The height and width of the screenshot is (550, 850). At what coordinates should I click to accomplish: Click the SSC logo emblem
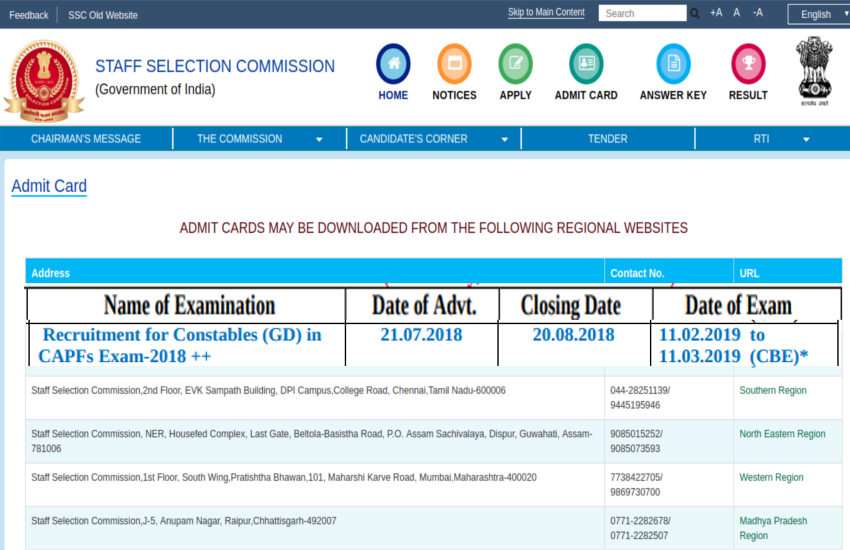point(44,80)
